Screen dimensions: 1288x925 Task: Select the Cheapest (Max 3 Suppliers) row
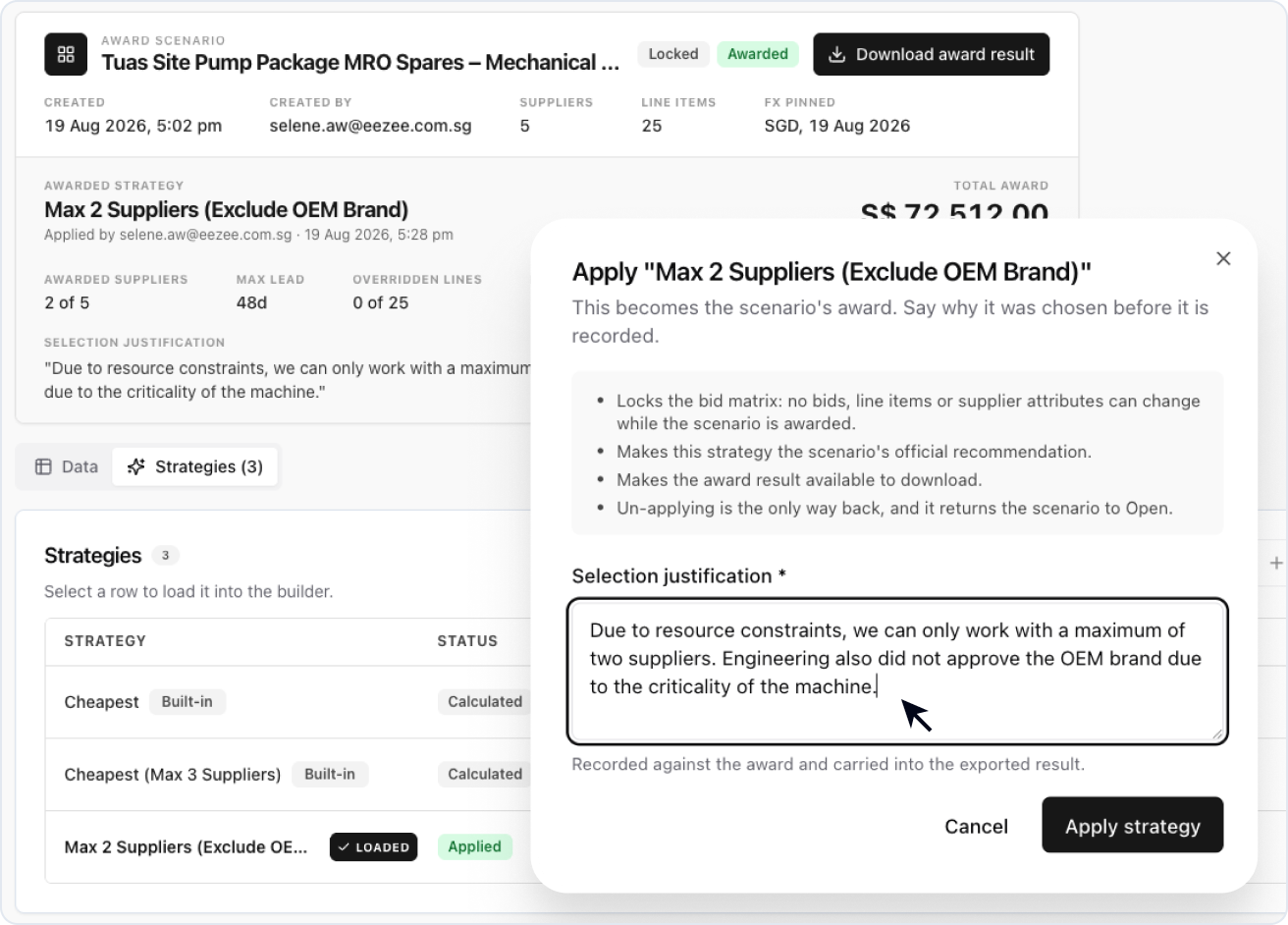[288, 775]
